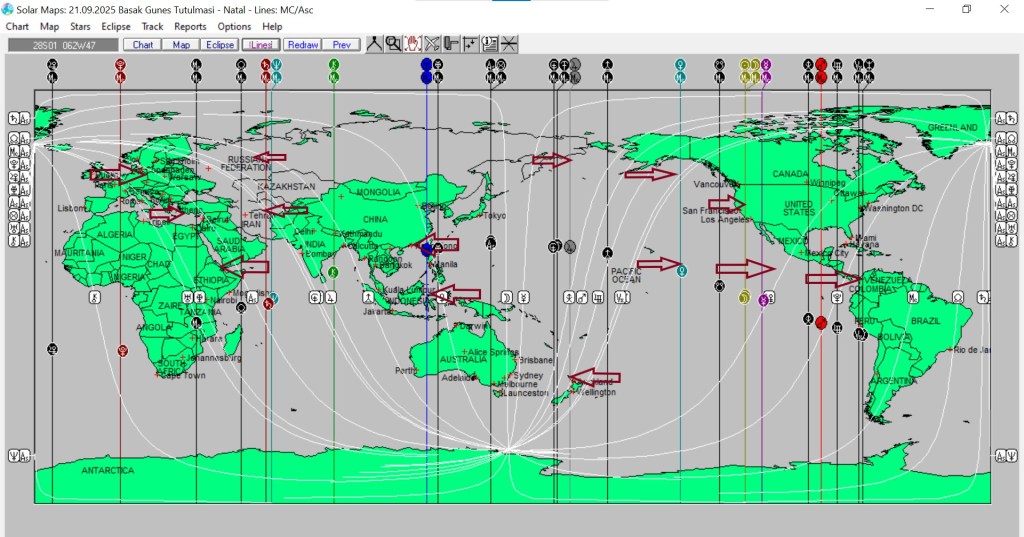The width and height of the screenshot is (1024, 537).
Task: Click the Prev button
Action: 341,44
